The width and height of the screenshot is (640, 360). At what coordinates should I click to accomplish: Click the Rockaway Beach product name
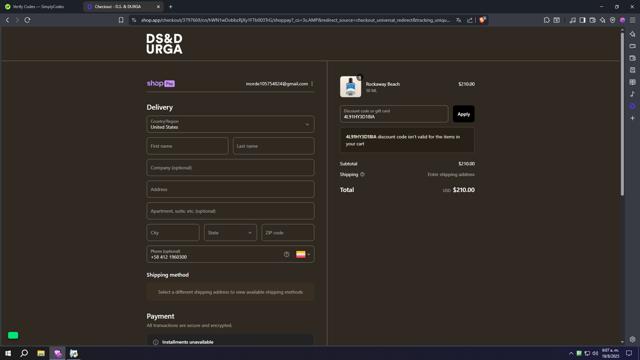click(383, 84)
